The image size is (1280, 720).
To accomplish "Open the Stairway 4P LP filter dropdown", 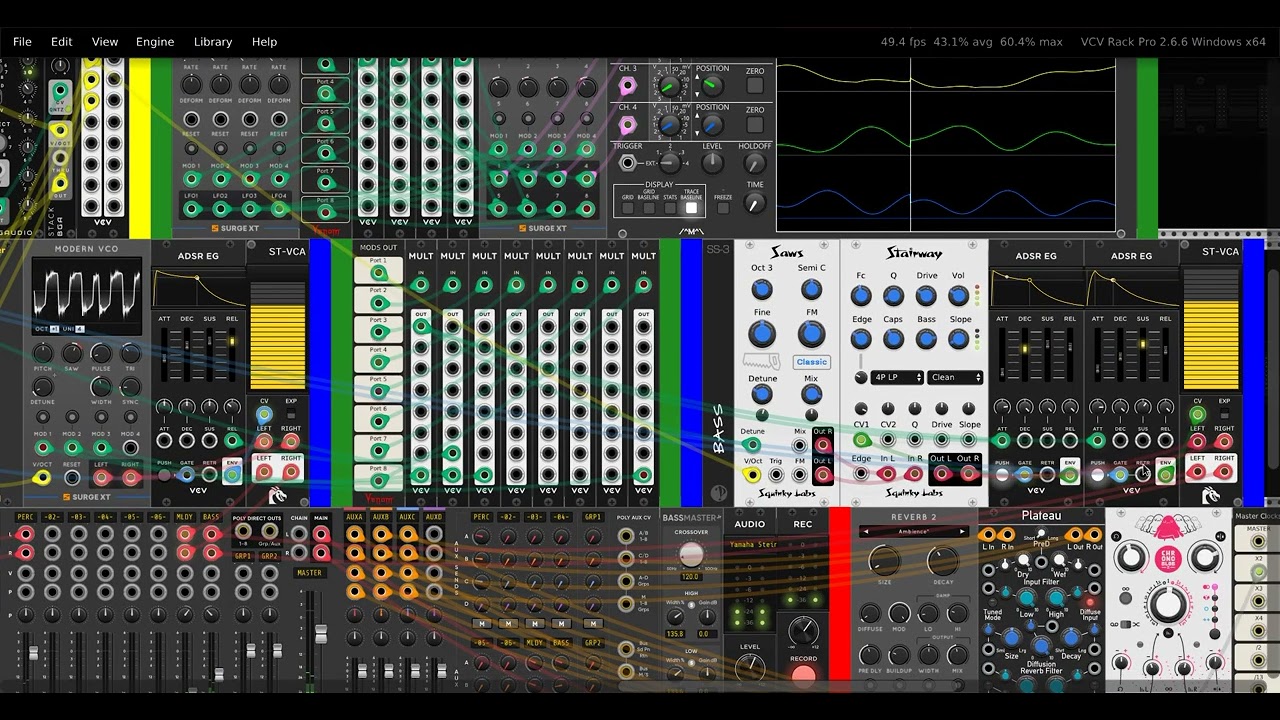I will (897, 377).
